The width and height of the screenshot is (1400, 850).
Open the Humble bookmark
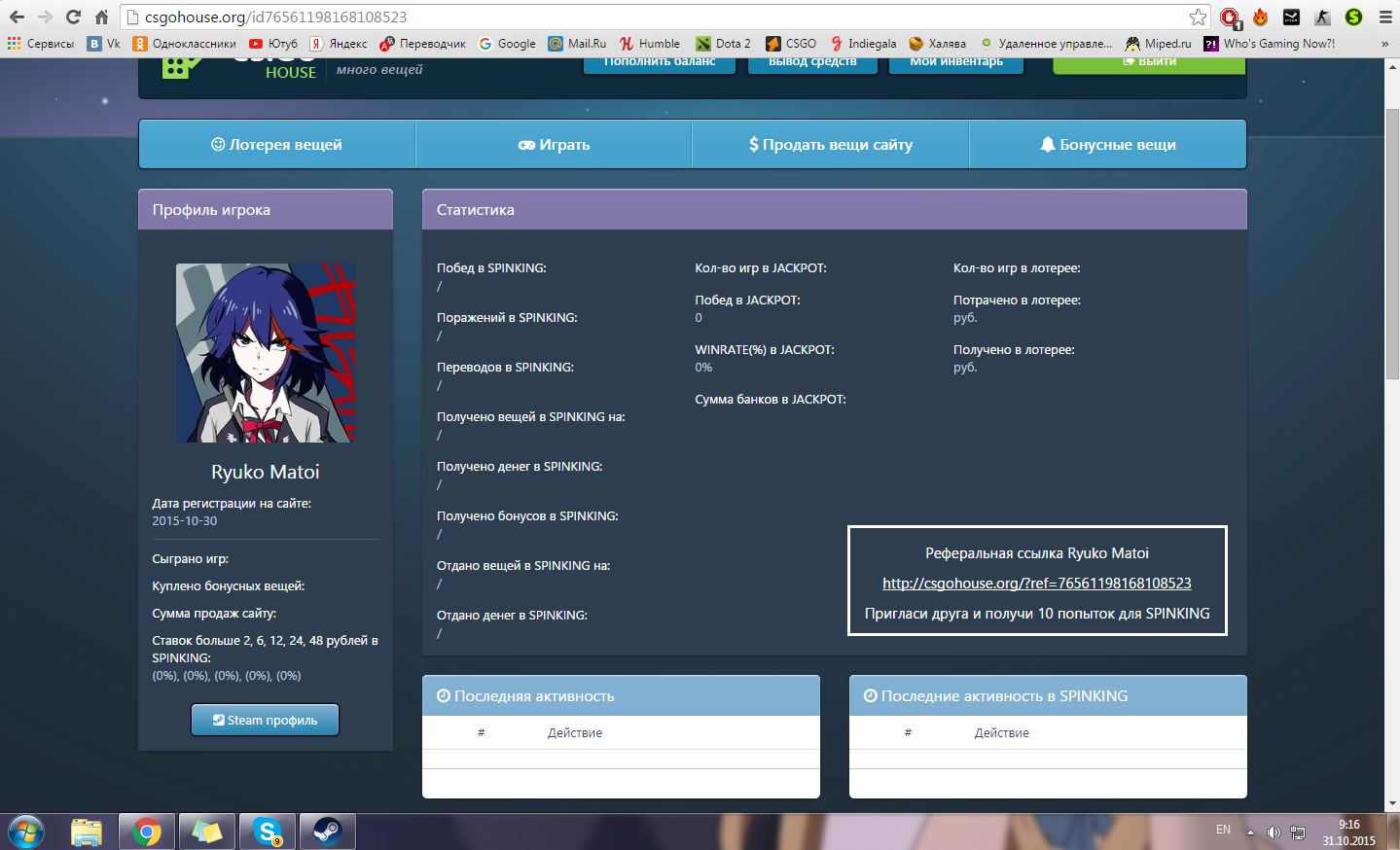[650, 44]
